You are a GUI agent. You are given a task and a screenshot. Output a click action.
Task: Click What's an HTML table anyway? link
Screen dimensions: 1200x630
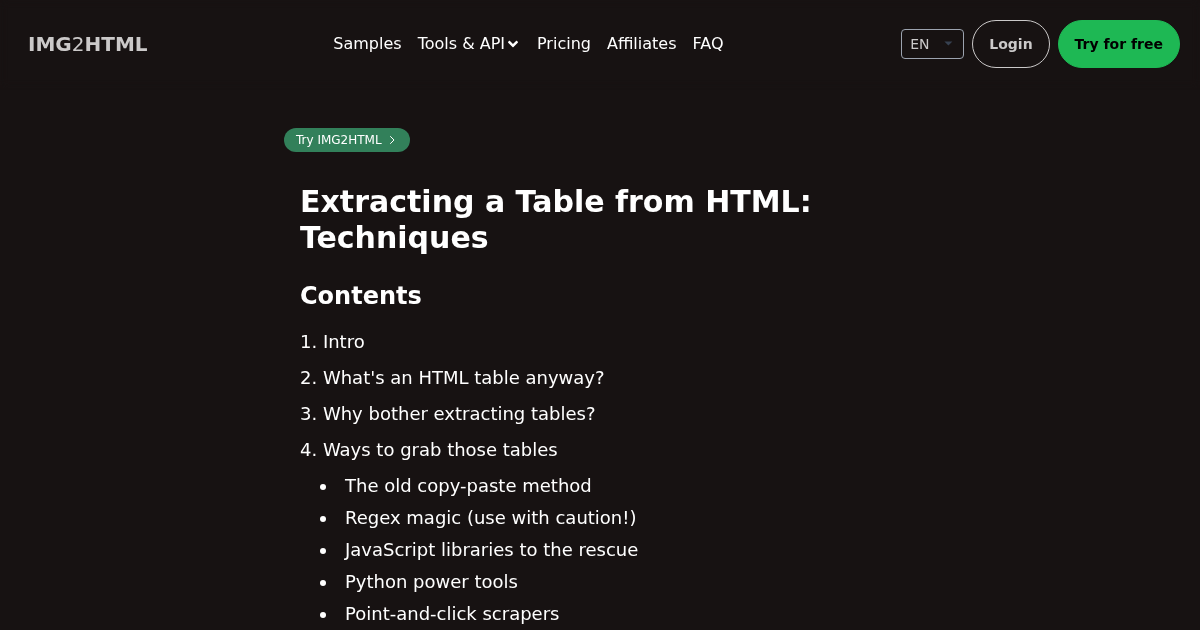pos(464,378)
